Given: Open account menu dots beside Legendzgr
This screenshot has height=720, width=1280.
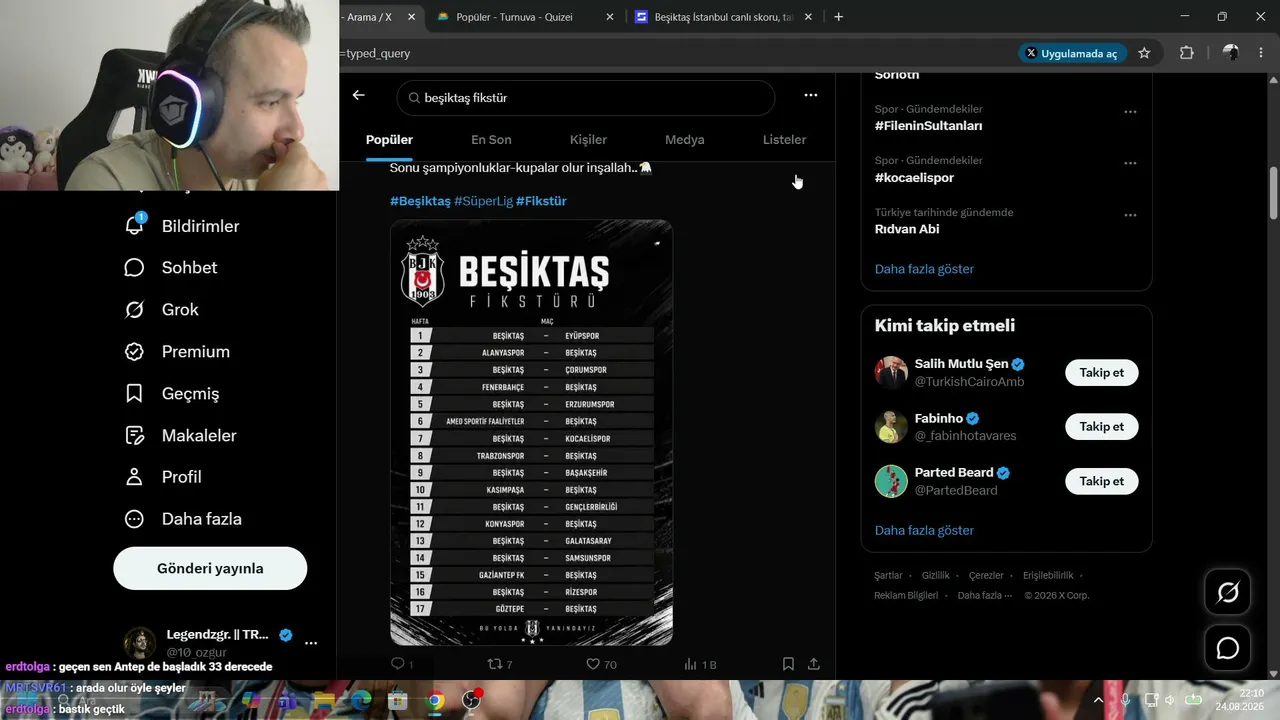Looking at the screenshot, I should [311, 643].
